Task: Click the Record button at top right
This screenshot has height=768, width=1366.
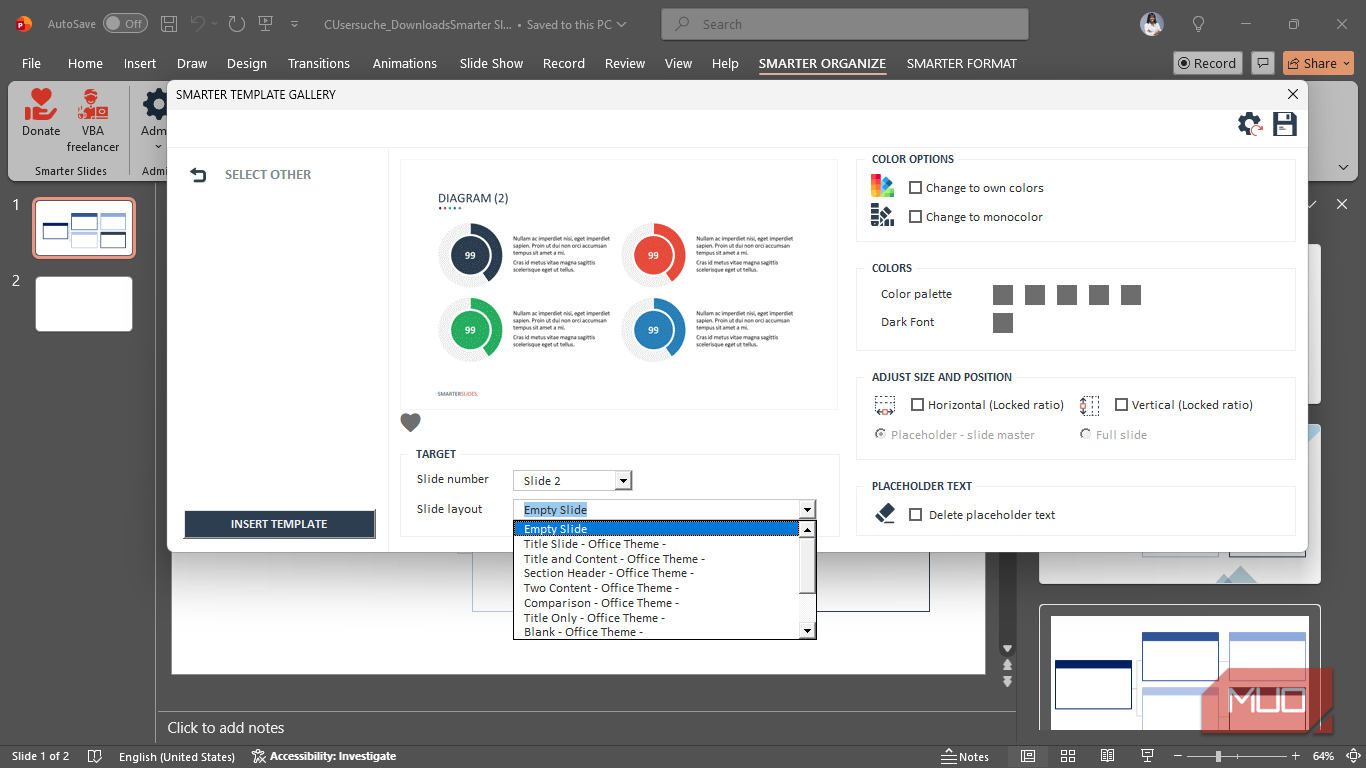Action: click(x=1208, y=63)
